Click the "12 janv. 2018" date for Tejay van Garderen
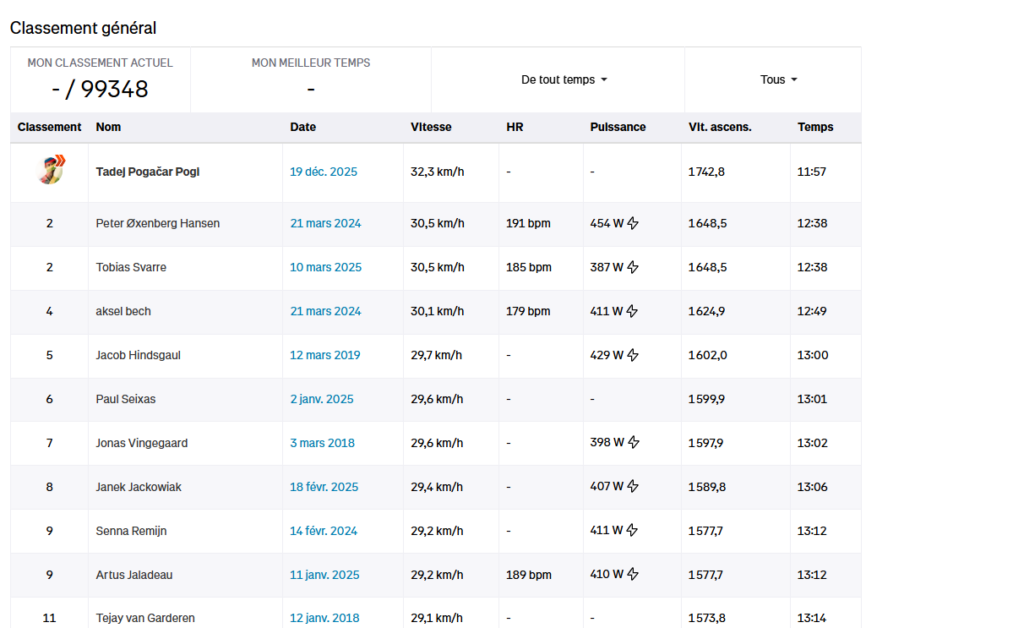1024x628 pixels. point(324,618)
